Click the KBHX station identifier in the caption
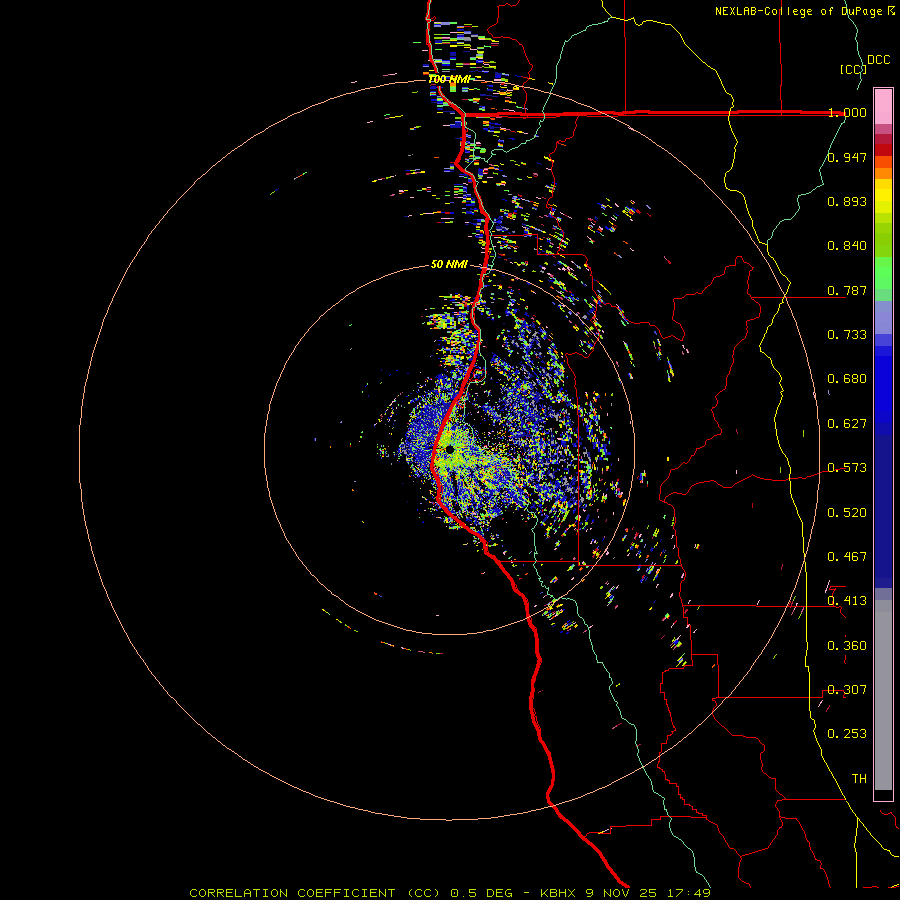 [558, 893]
